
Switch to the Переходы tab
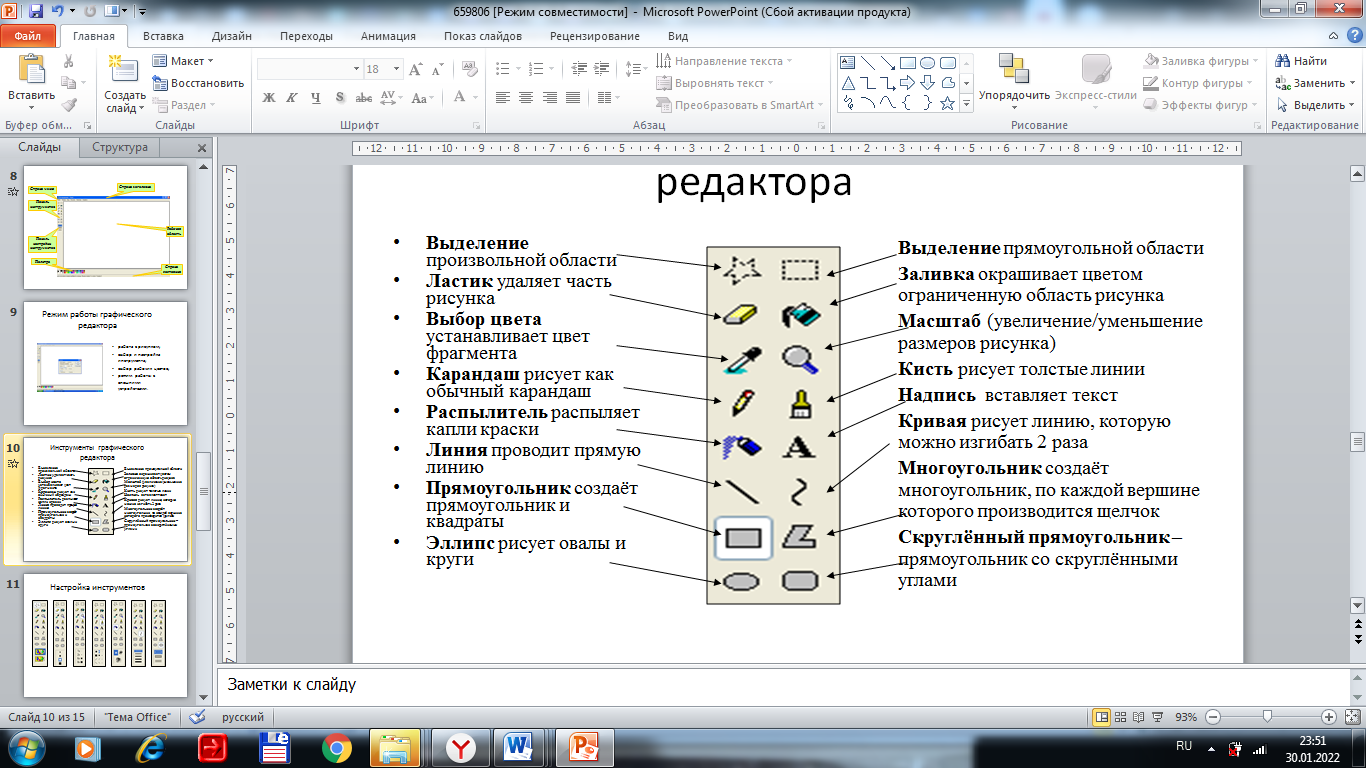pos(306,36)
